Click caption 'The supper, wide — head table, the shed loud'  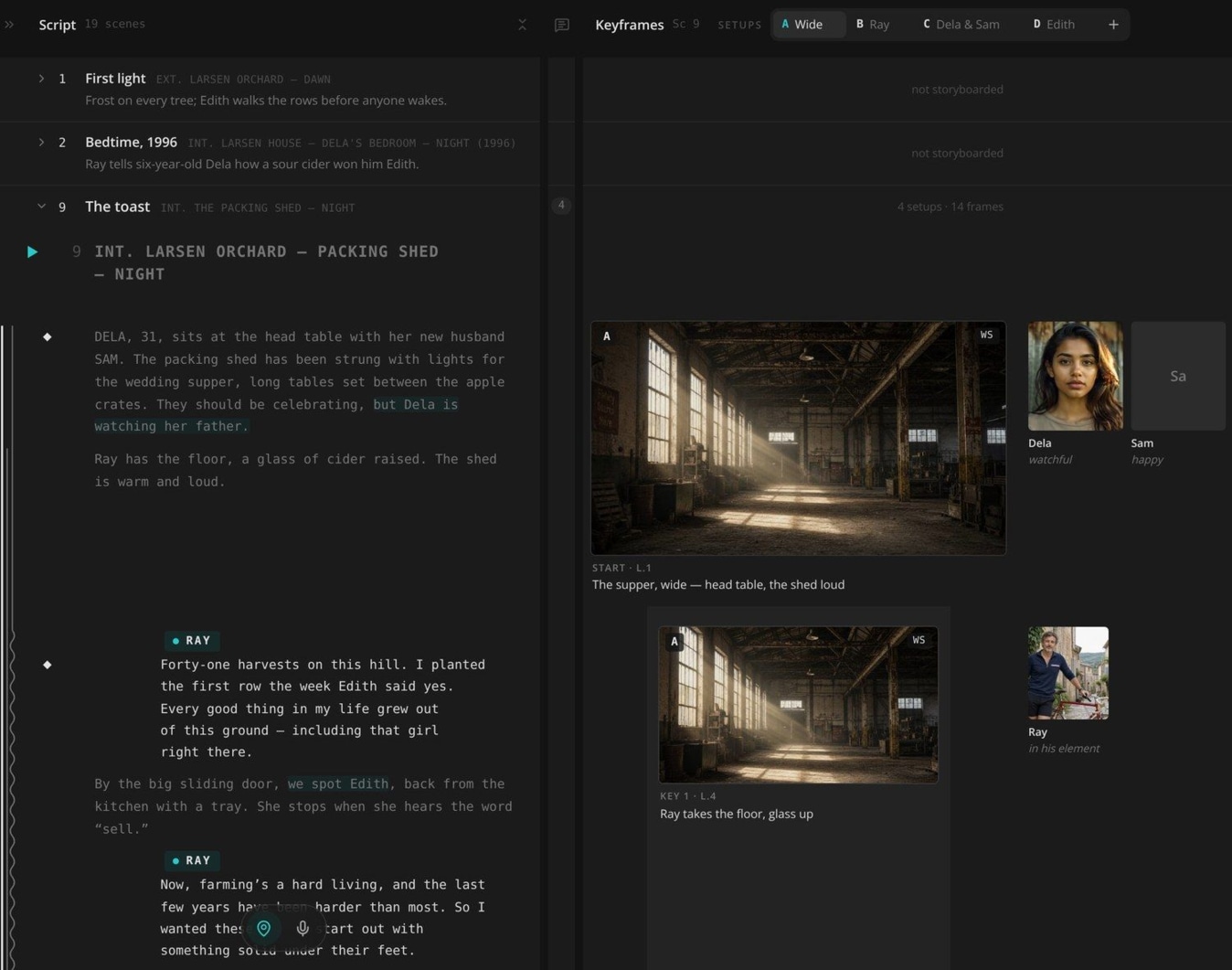(718, 584)
